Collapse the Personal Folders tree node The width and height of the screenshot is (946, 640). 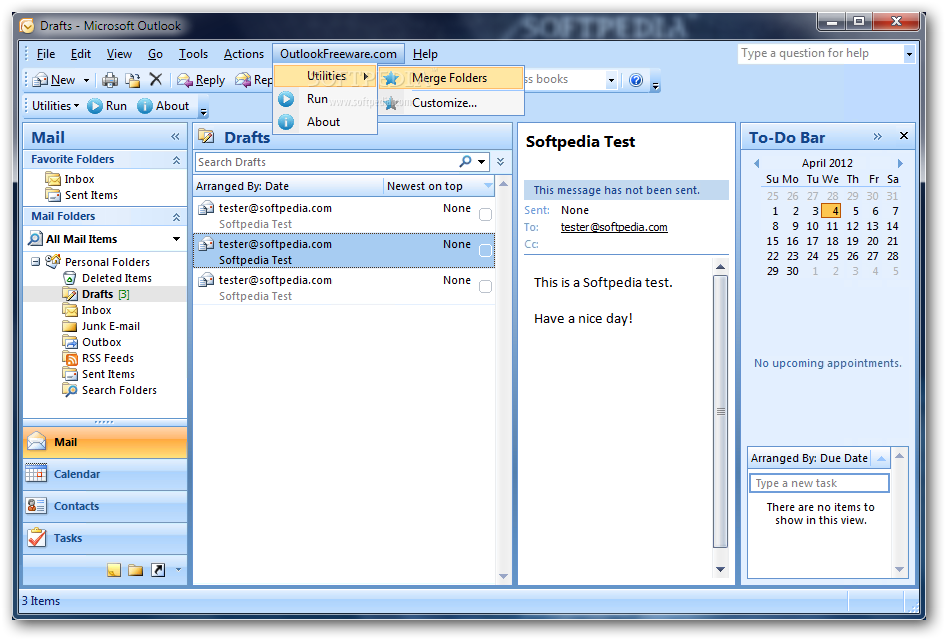(x=36, y=262)
